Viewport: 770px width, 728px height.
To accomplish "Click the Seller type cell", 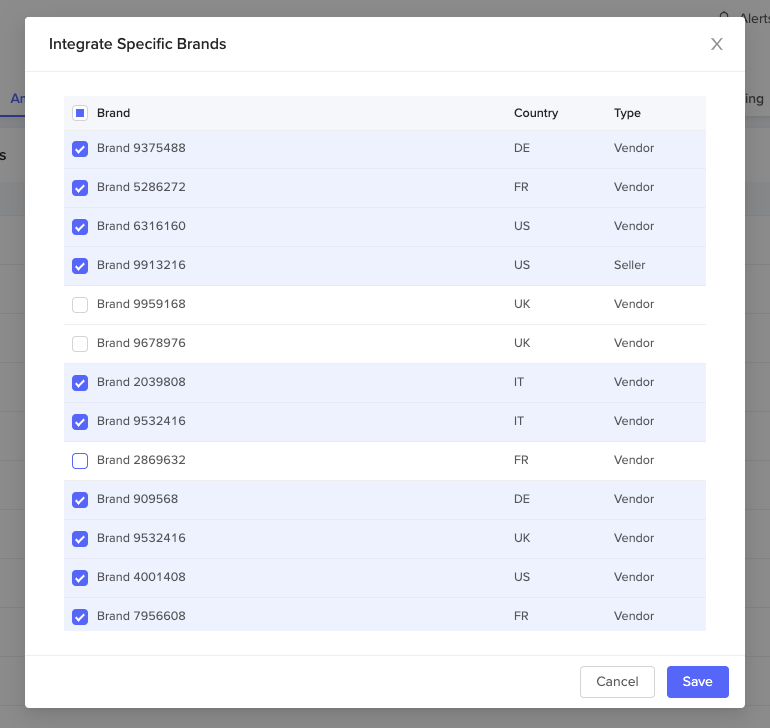I will (x=630, y=265).
